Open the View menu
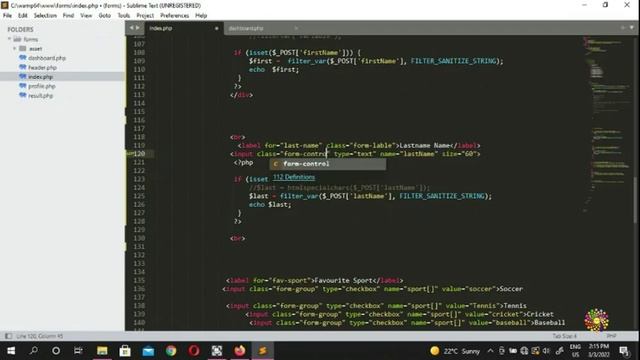640x360 pixels. [86, 16]
